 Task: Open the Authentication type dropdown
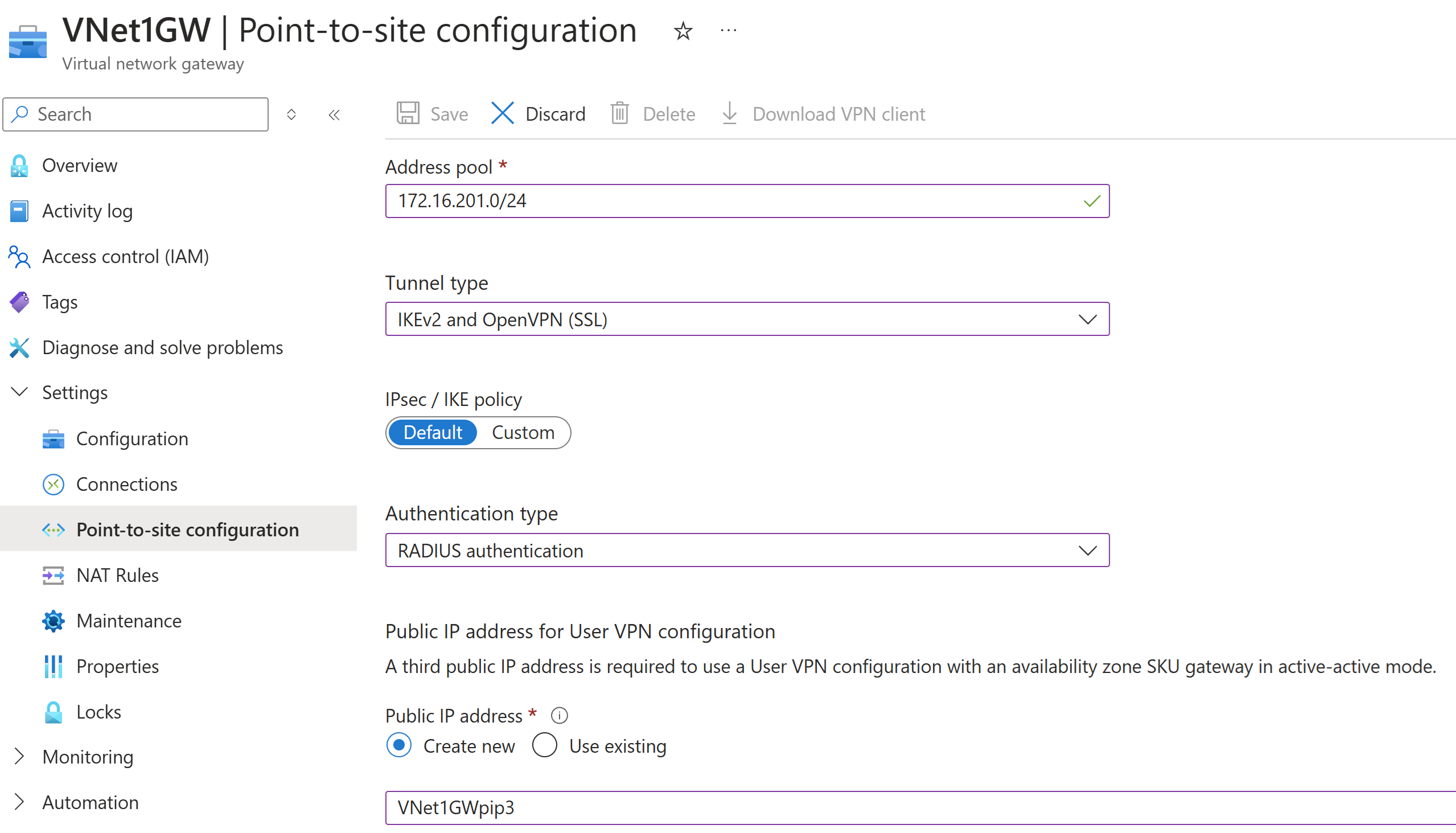pos(1087,550)
